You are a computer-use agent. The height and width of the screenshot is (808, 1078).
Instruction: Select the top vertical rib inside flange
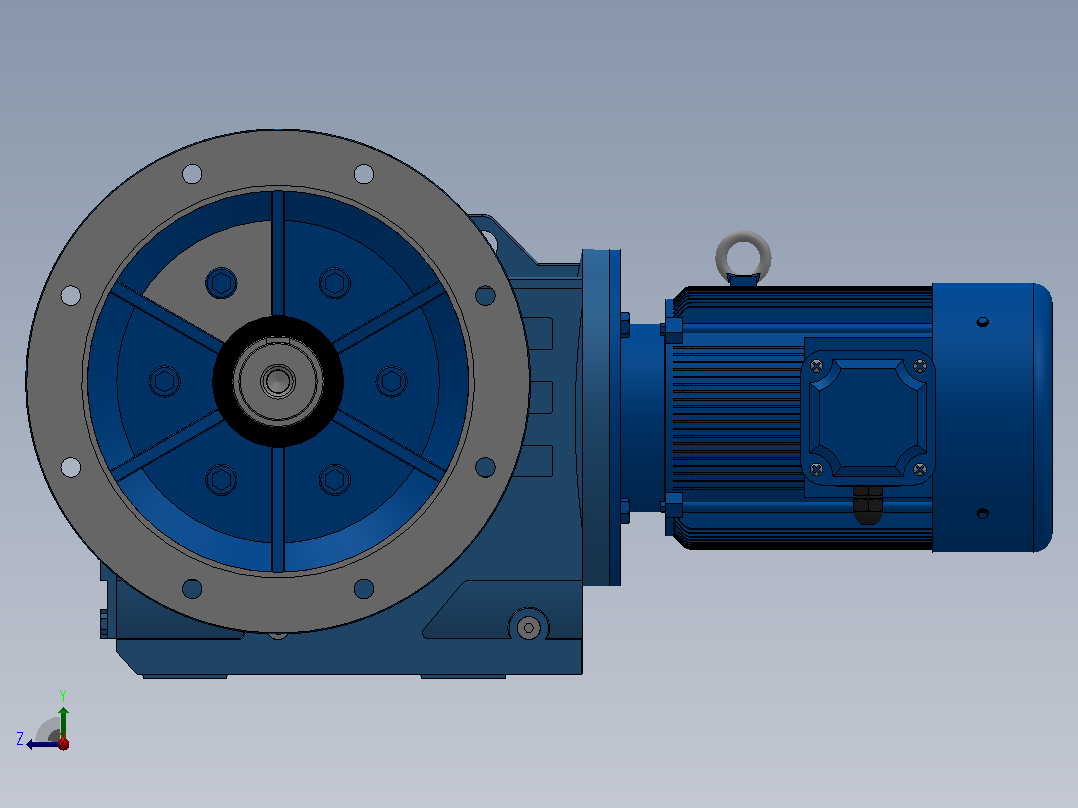click(x=278, y=253)
